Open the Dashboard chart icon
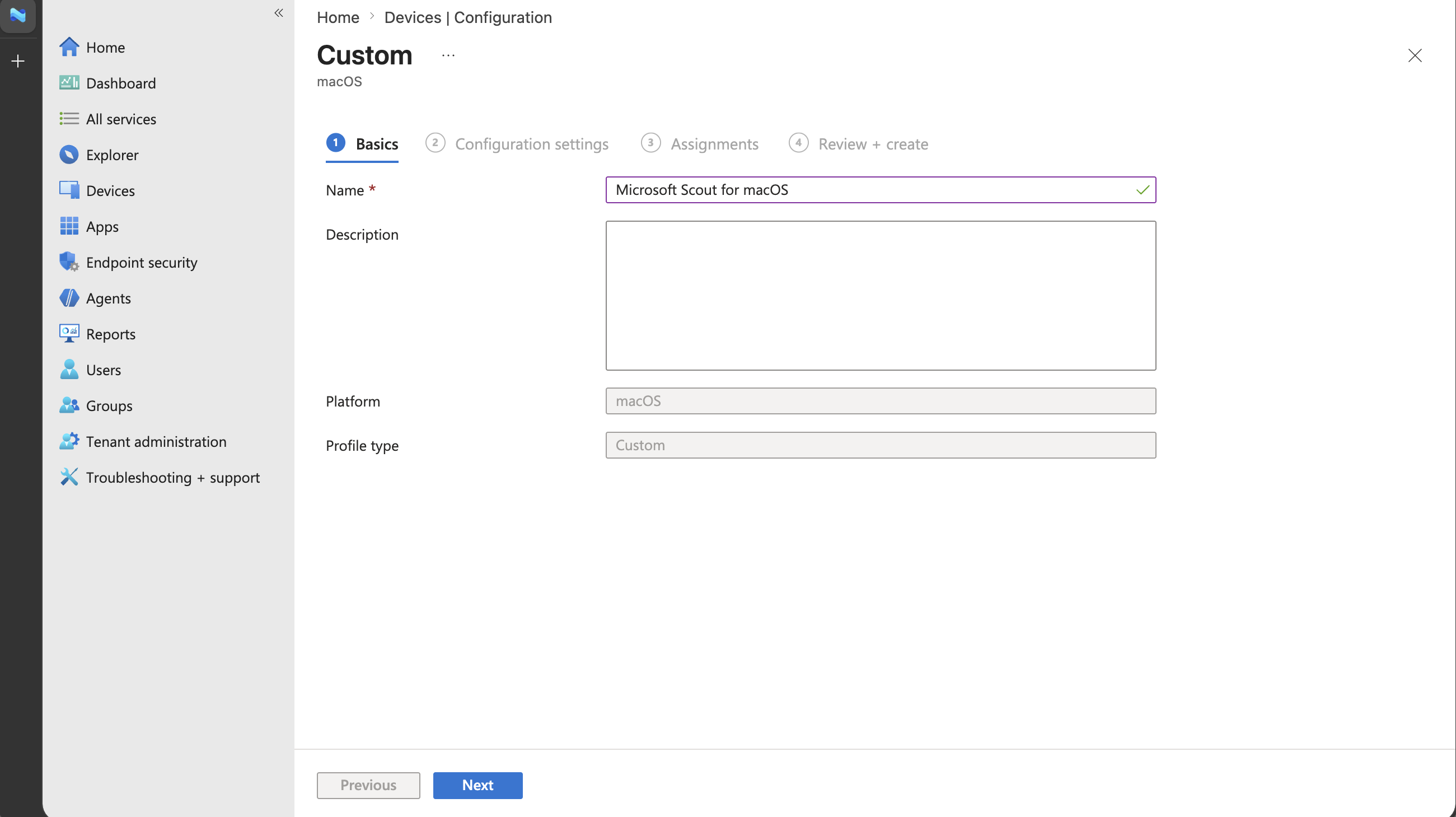 click(69, 83)
